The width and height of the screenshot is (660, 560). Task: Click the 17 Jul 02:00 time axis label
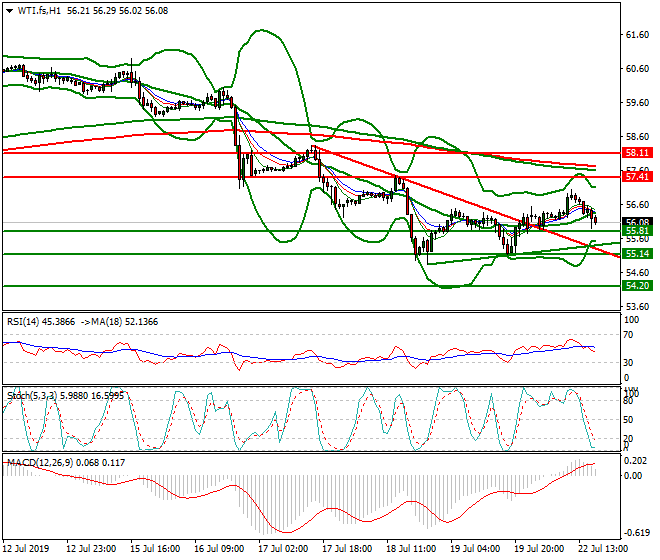coord(283,549)
